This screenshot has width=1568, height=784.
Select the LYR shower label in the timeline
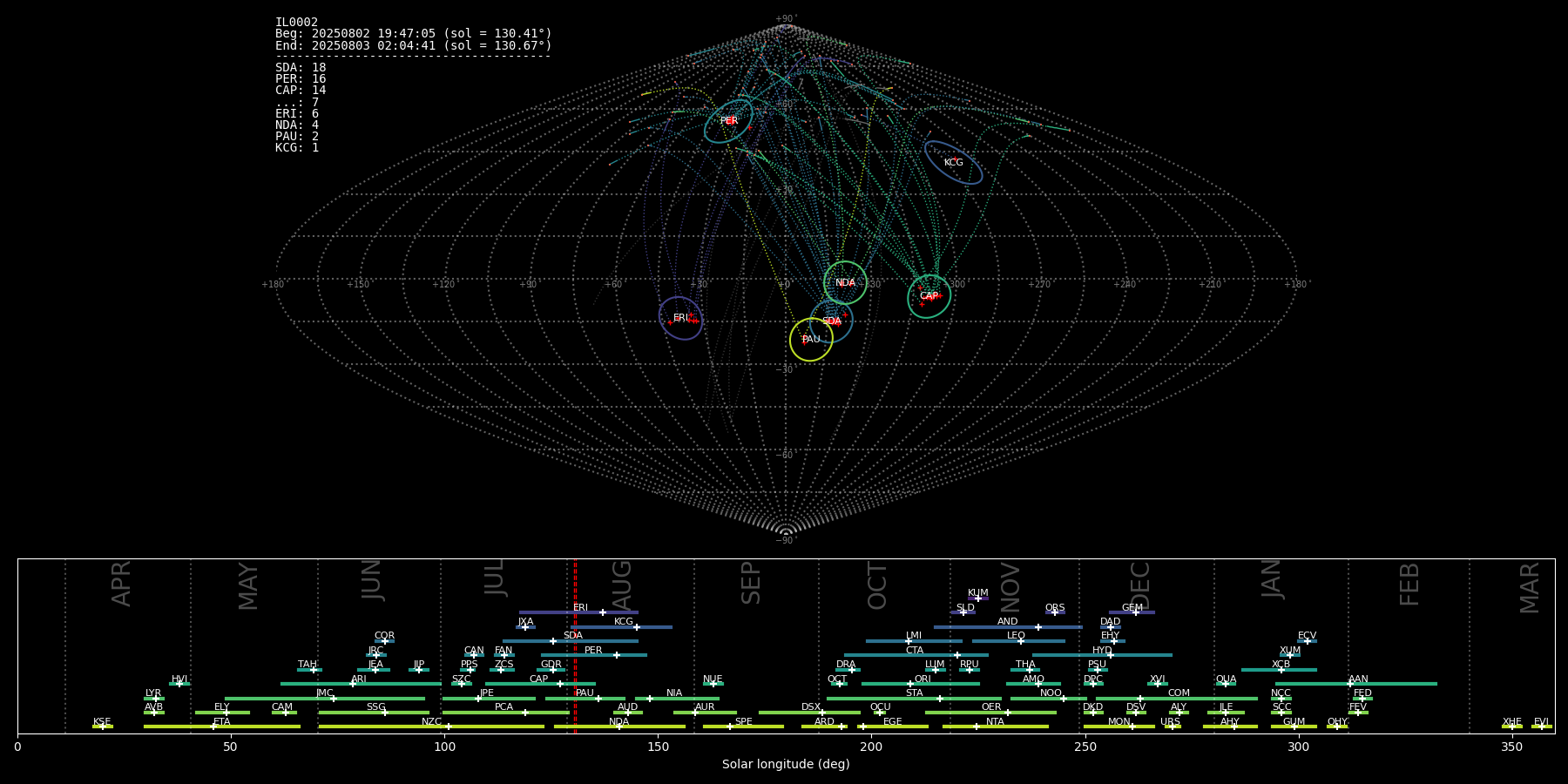[153, 693]
